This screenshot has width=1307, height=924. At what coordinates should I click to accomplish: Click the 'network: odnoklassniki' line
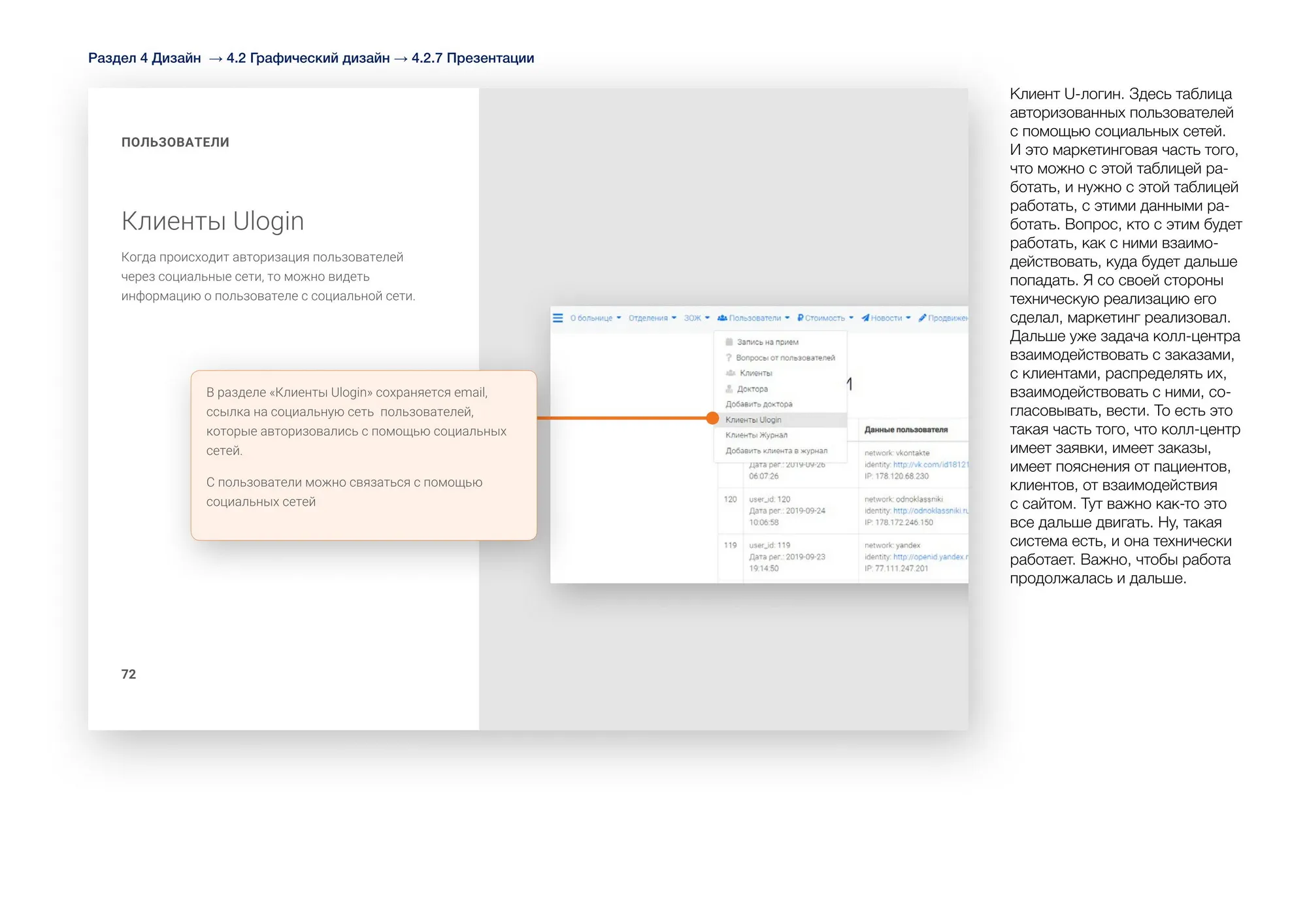point(903,499)
